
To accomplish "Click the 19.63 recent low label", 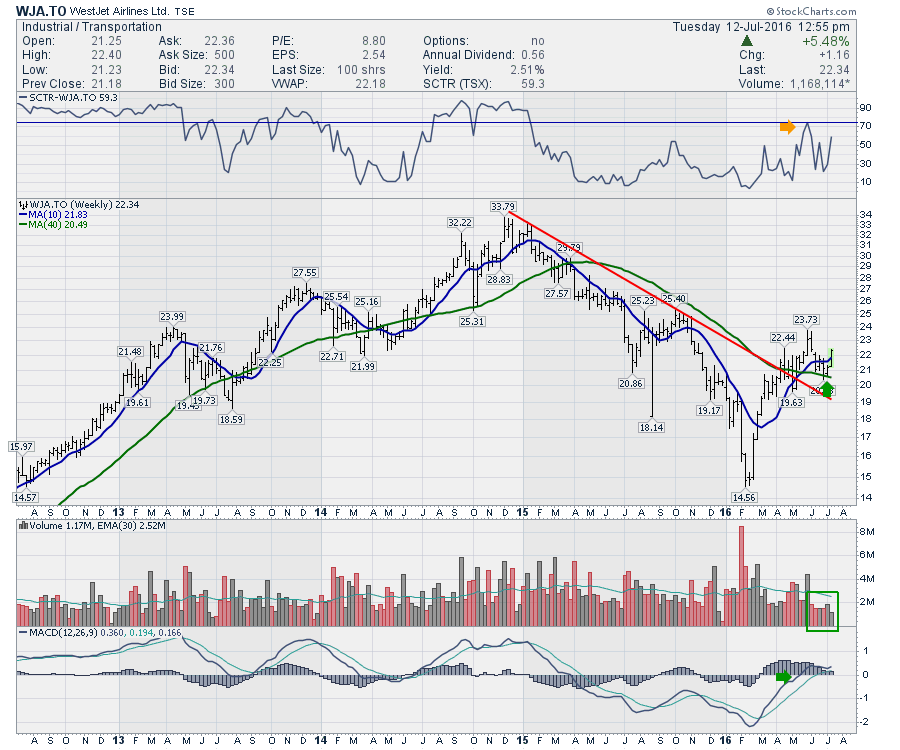I will pyautogui.click(x=791, y=403).
